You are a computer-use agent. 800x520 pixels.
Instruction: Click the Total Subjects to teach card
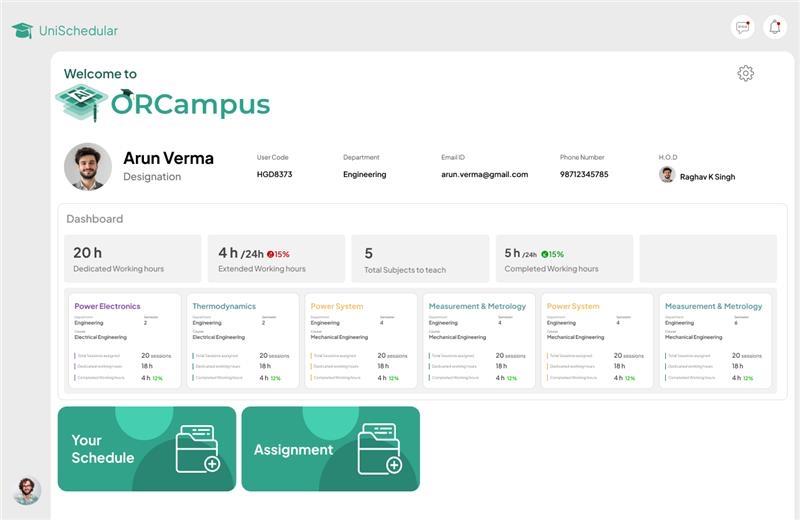420,259
